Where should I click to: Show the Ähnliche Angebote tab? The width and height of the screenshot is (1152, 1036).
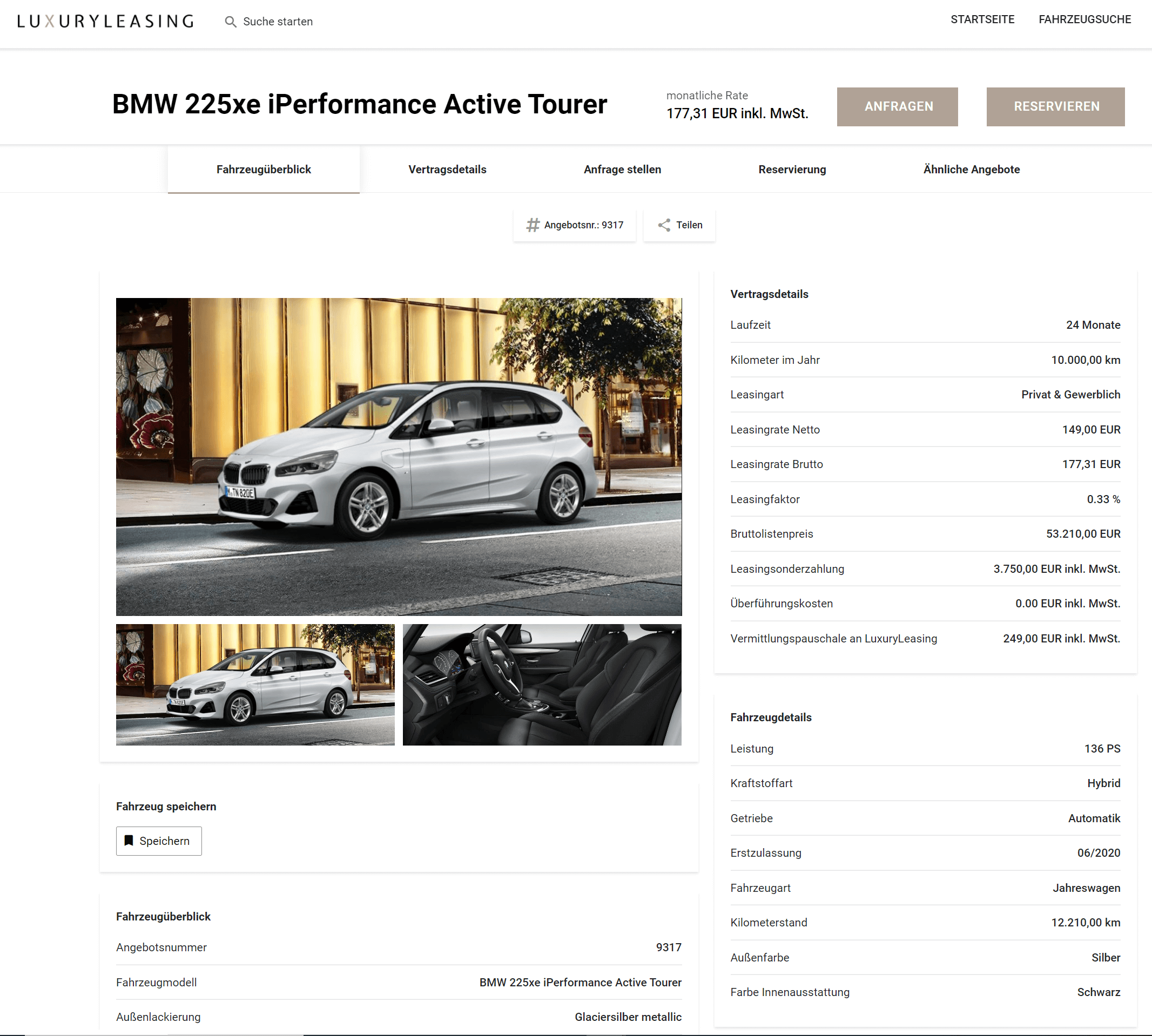pos(971,169)
